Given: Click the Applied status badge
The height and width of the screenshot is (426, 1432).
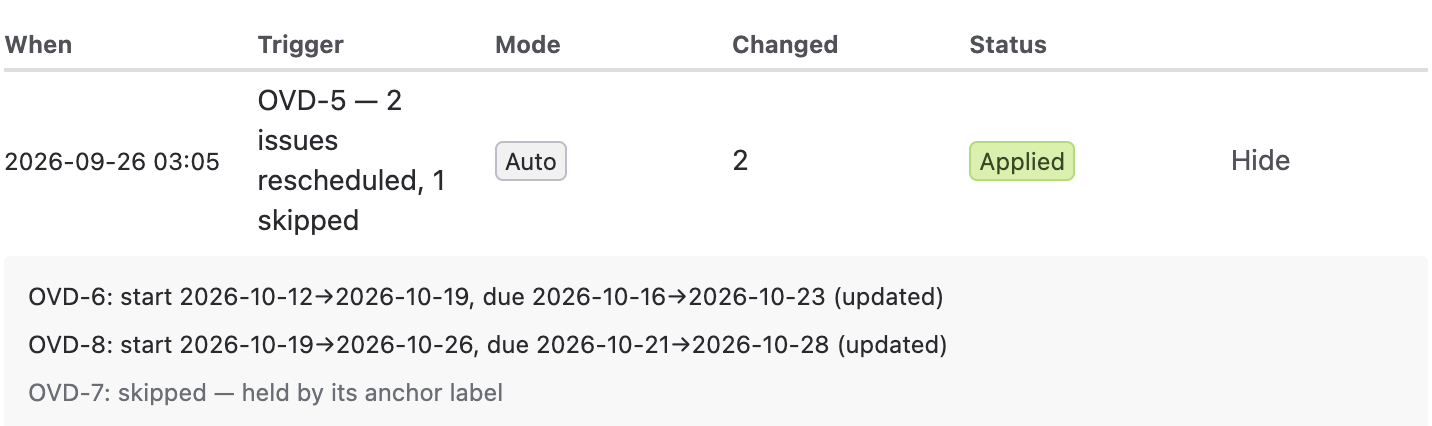Looking at the screenshot, I should [x=1022, y=161].
